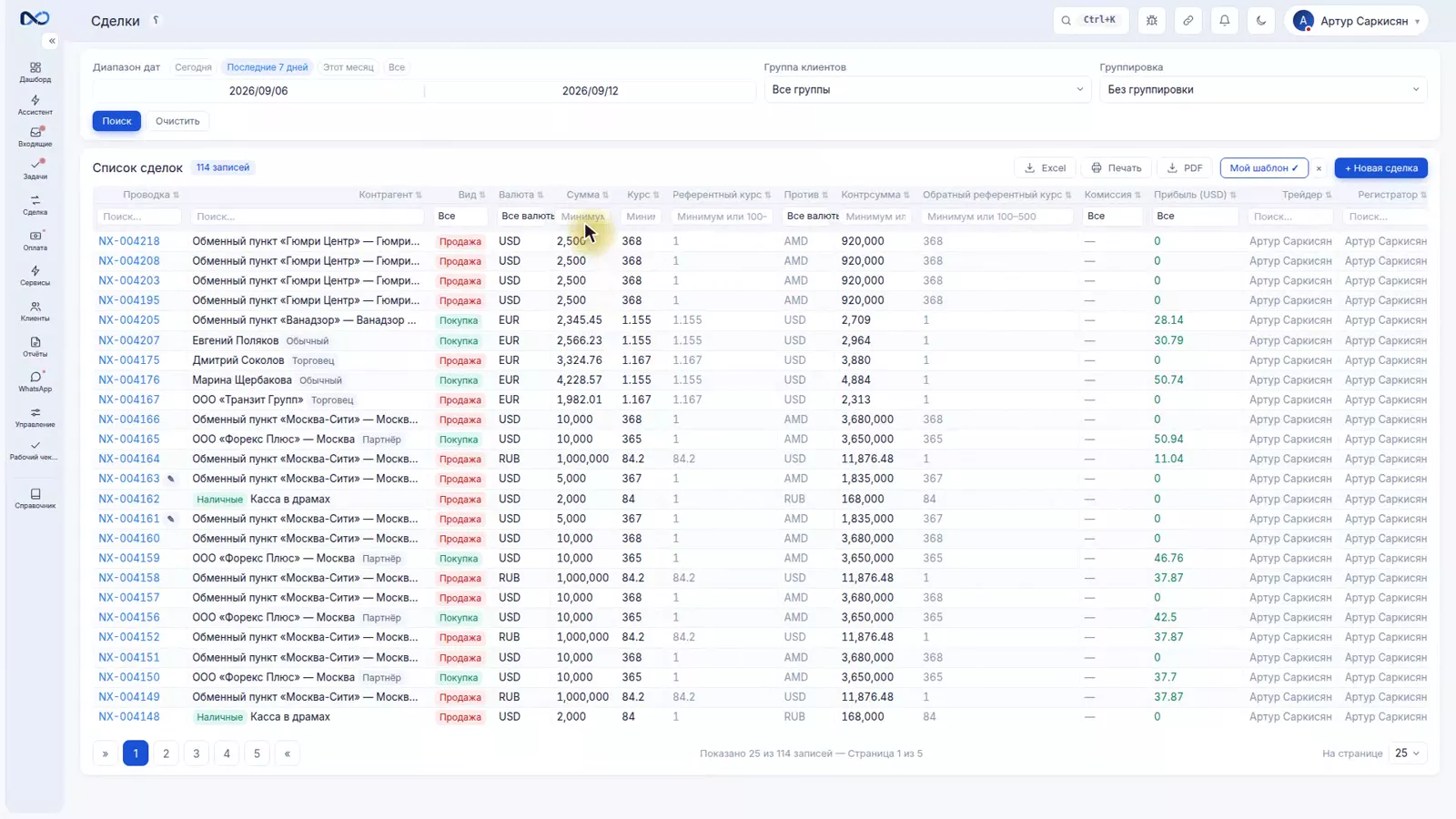Select the Этот месяц date range
This screenshot has width=1456, height=819.
click(349, 67)
